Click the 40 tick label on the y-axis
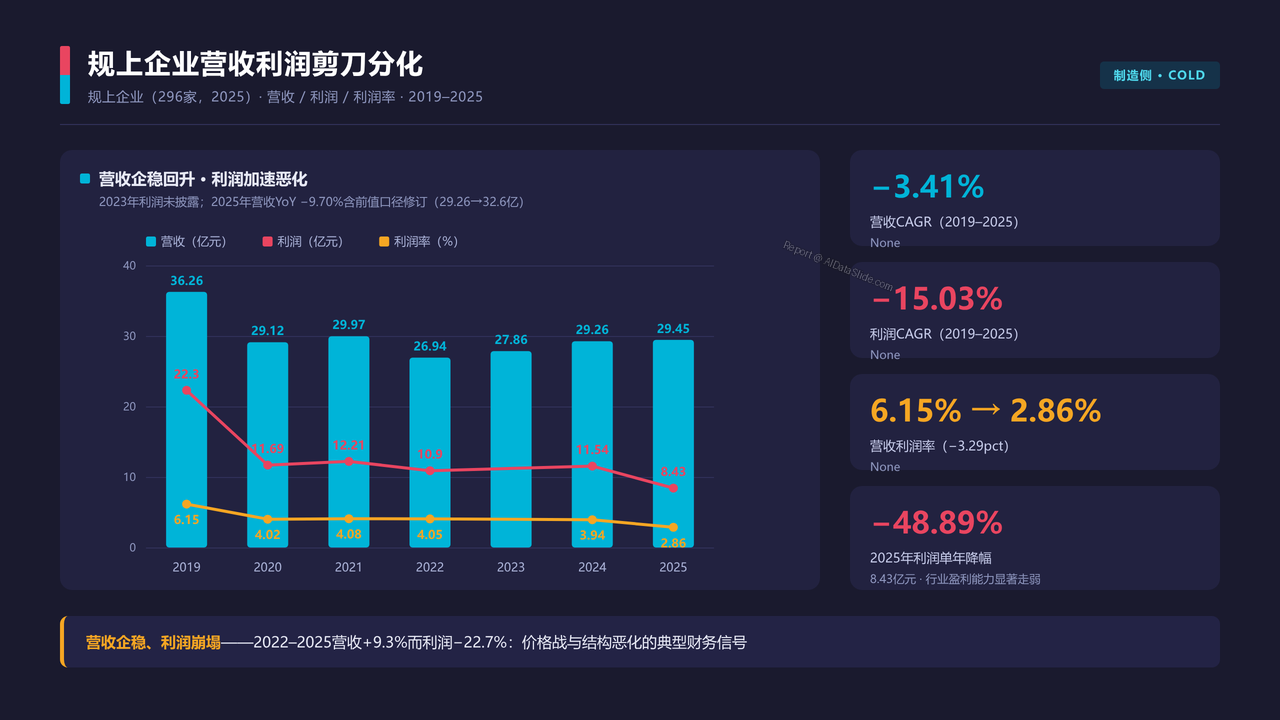1280x720 pixels. click(x=130, y=266)
